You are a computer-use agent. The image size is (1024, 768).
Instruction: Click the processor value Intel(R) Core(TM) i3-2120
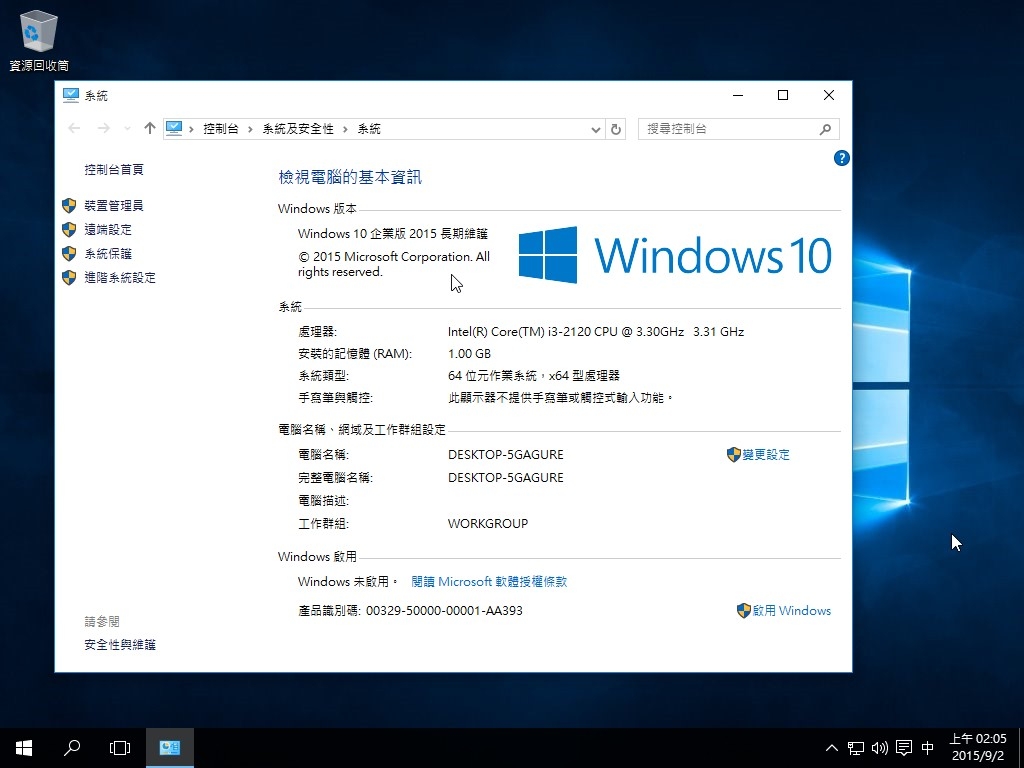(596, 332)
